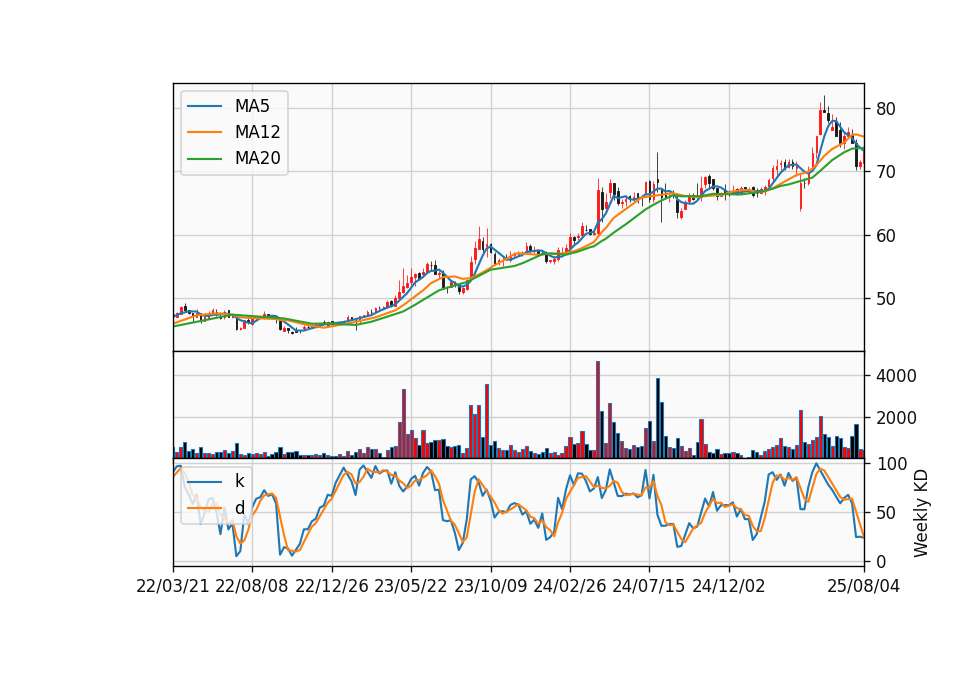Click the 23/10/09 date tick label
The width and height of the screenshot is (960, 690).
click(490, 586)
